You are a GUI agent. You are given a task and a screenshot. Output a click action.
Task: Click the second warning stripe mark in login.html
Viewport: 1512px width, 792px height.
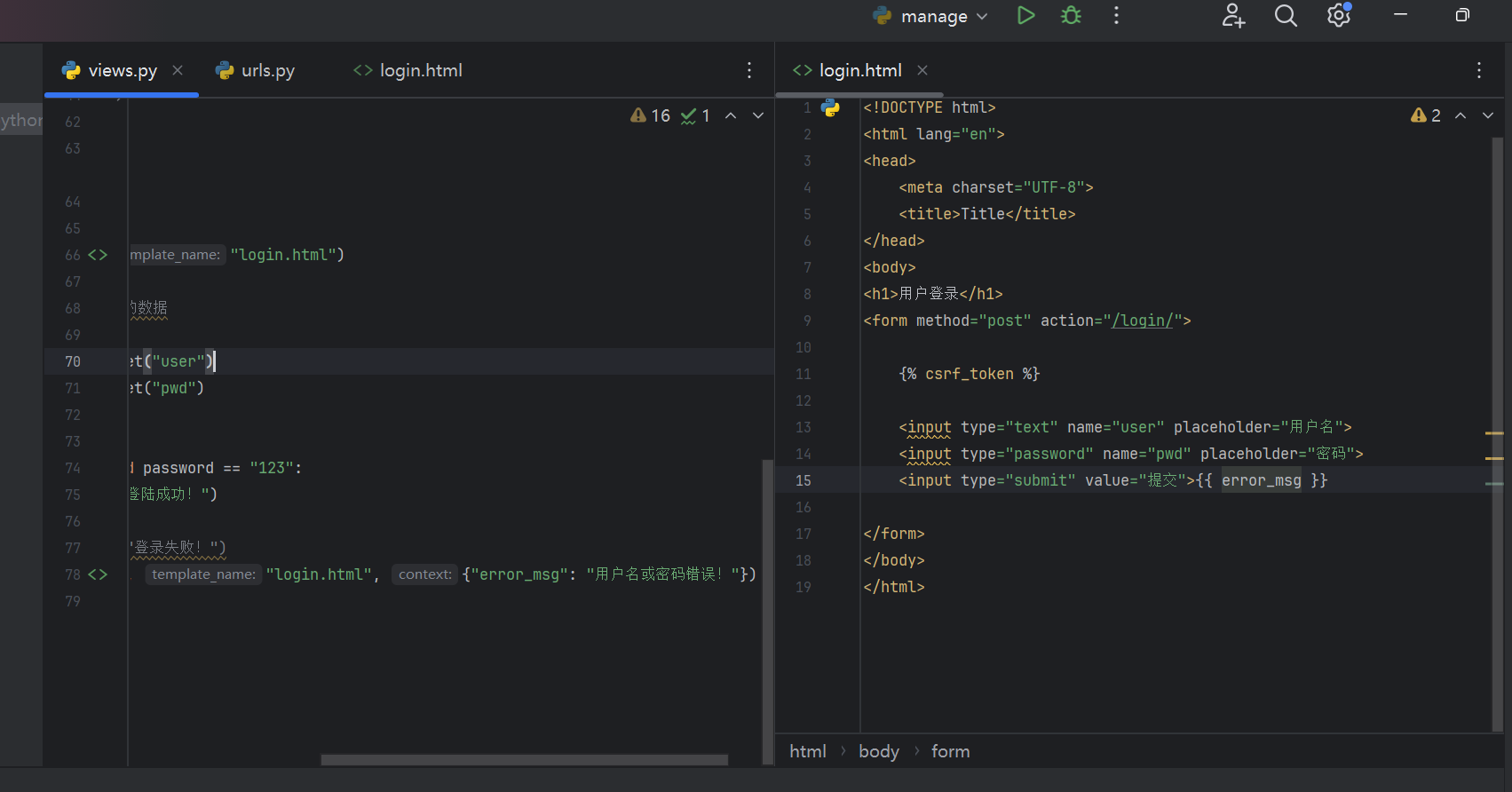(1494, 458)
